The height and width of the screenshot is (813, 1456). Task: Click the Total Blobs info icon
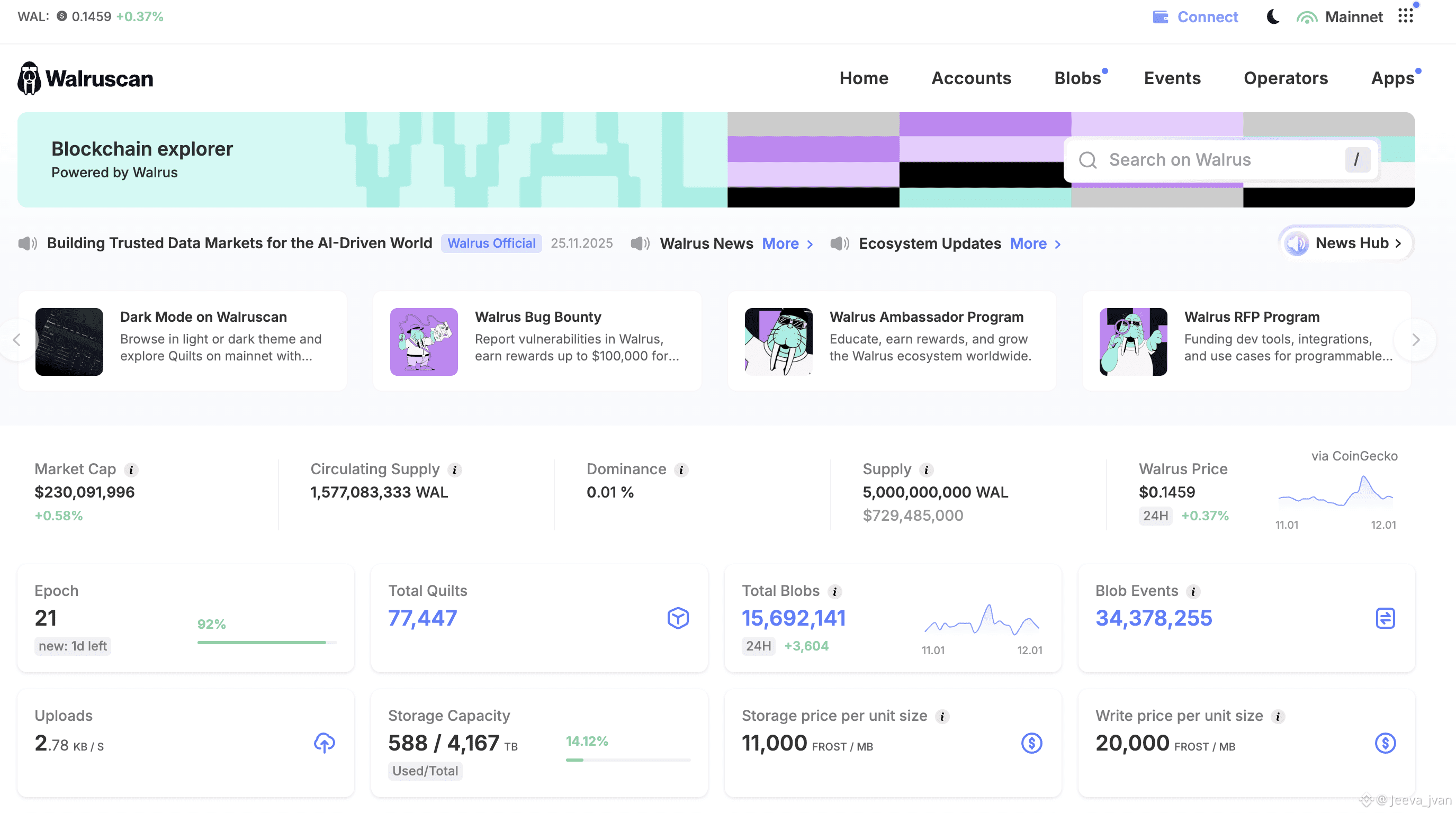tap(834, 592)
